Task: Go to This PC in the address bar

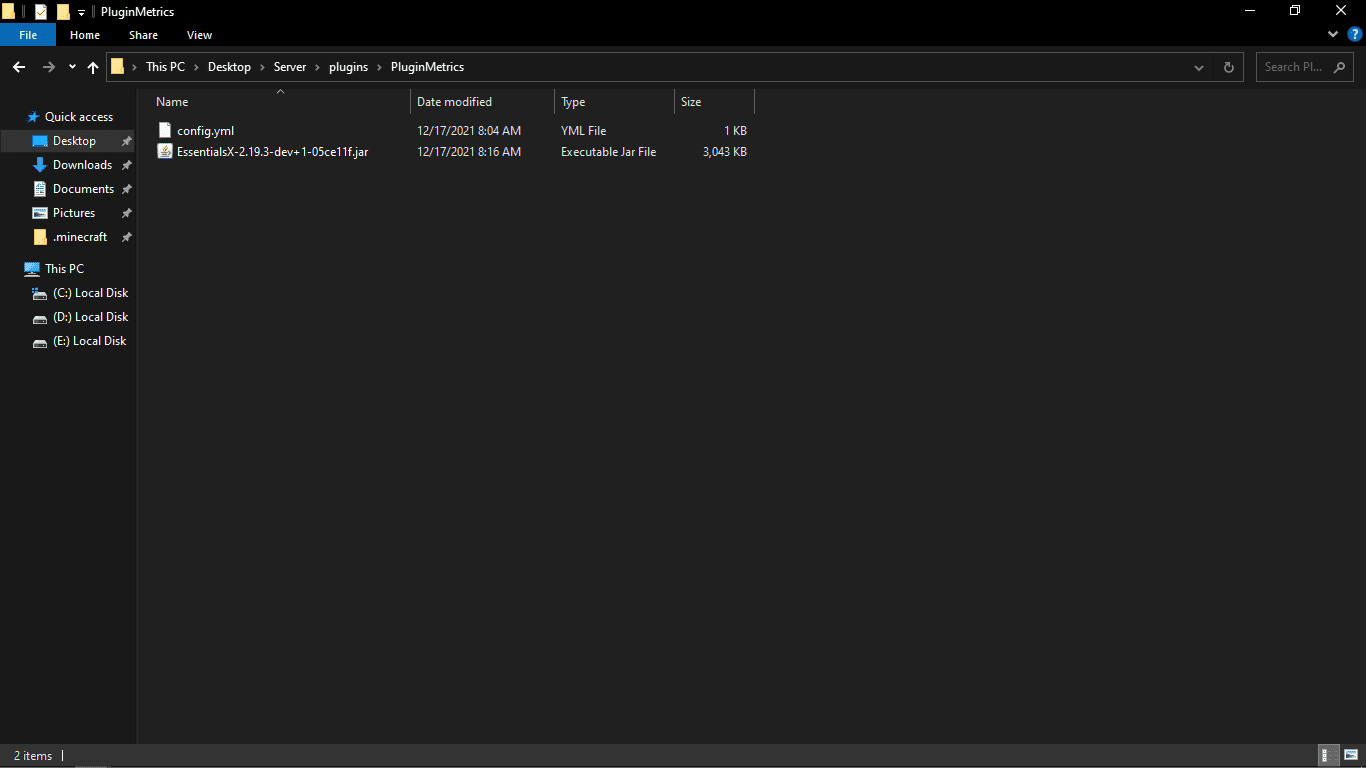Action: [165, 67]
